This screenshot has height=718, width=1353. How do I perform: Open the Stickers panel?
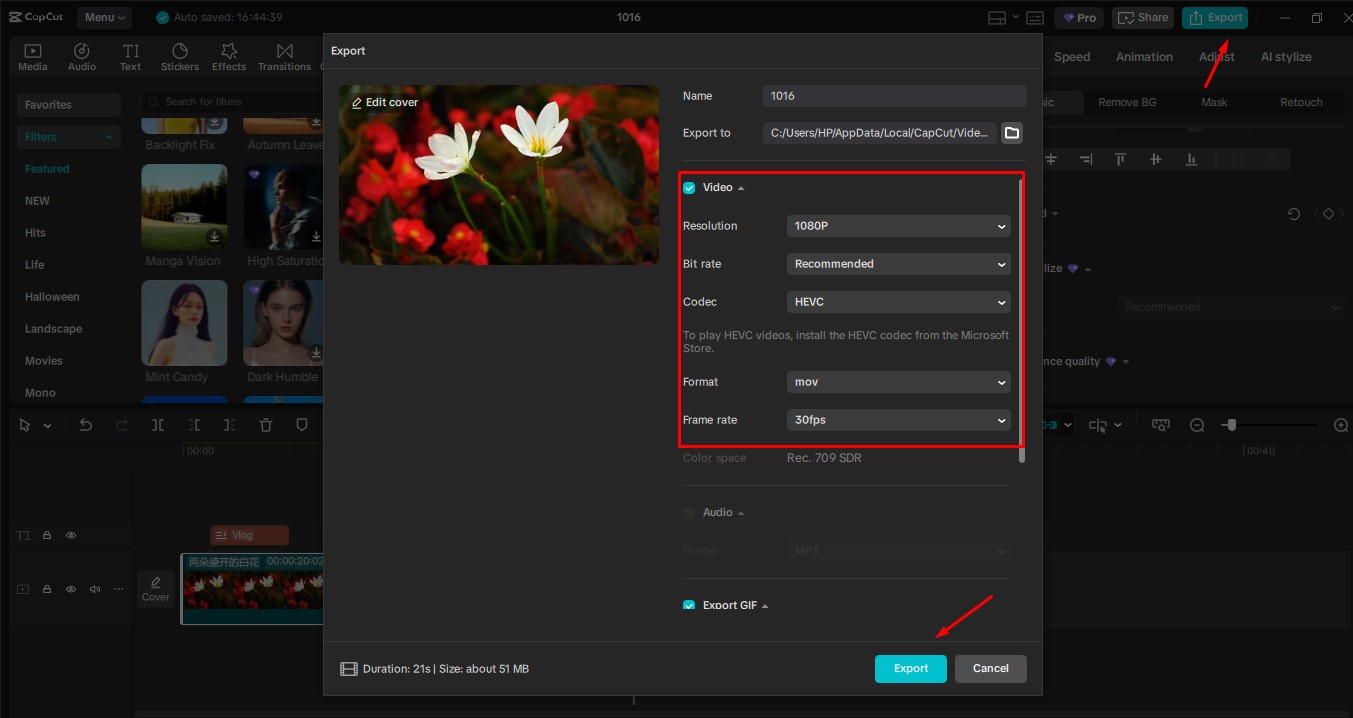tap(180, 56)
